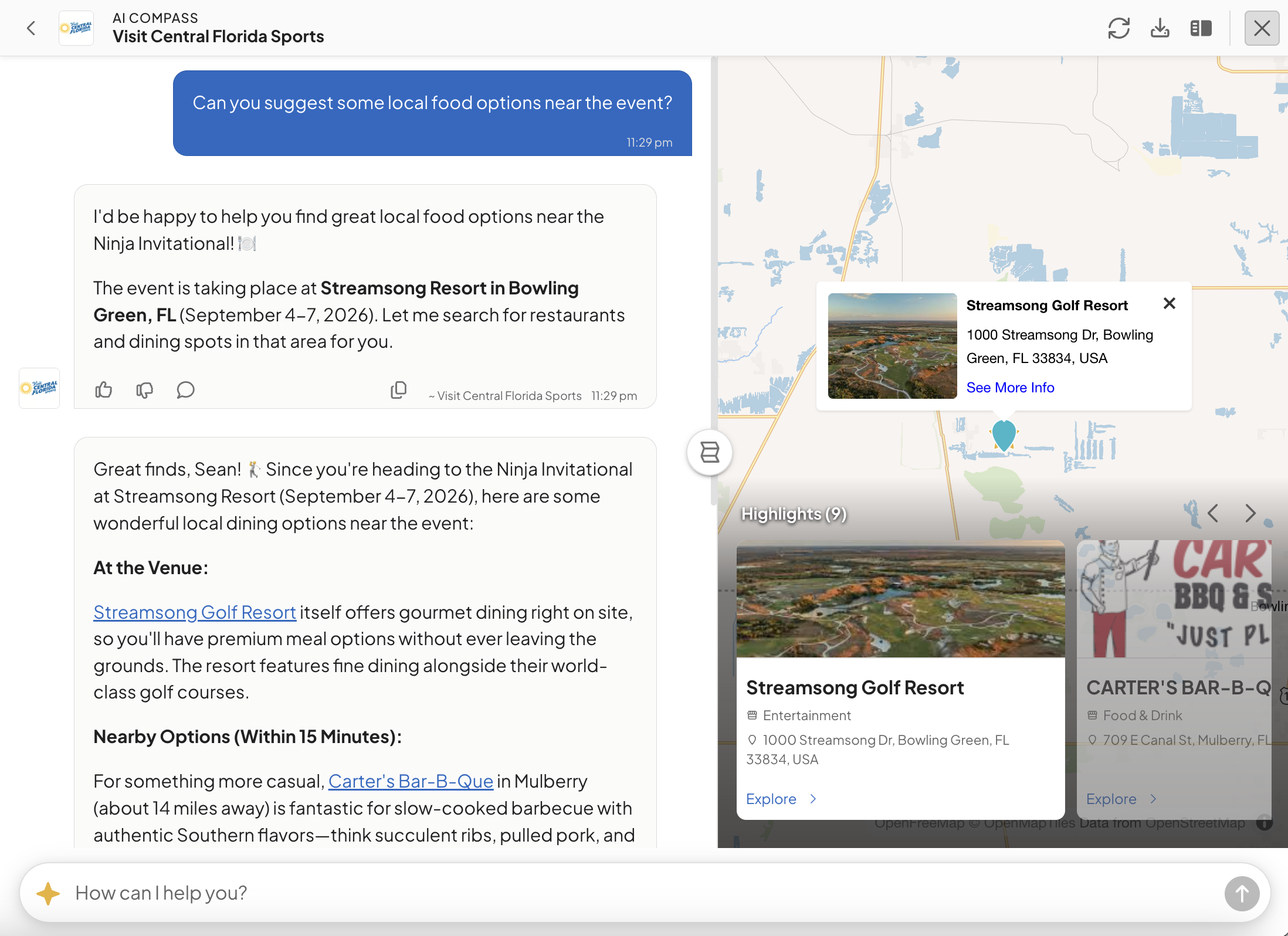Close the AI Compass window
This screenshot has width=1288, height=936.
point(1262,28)
